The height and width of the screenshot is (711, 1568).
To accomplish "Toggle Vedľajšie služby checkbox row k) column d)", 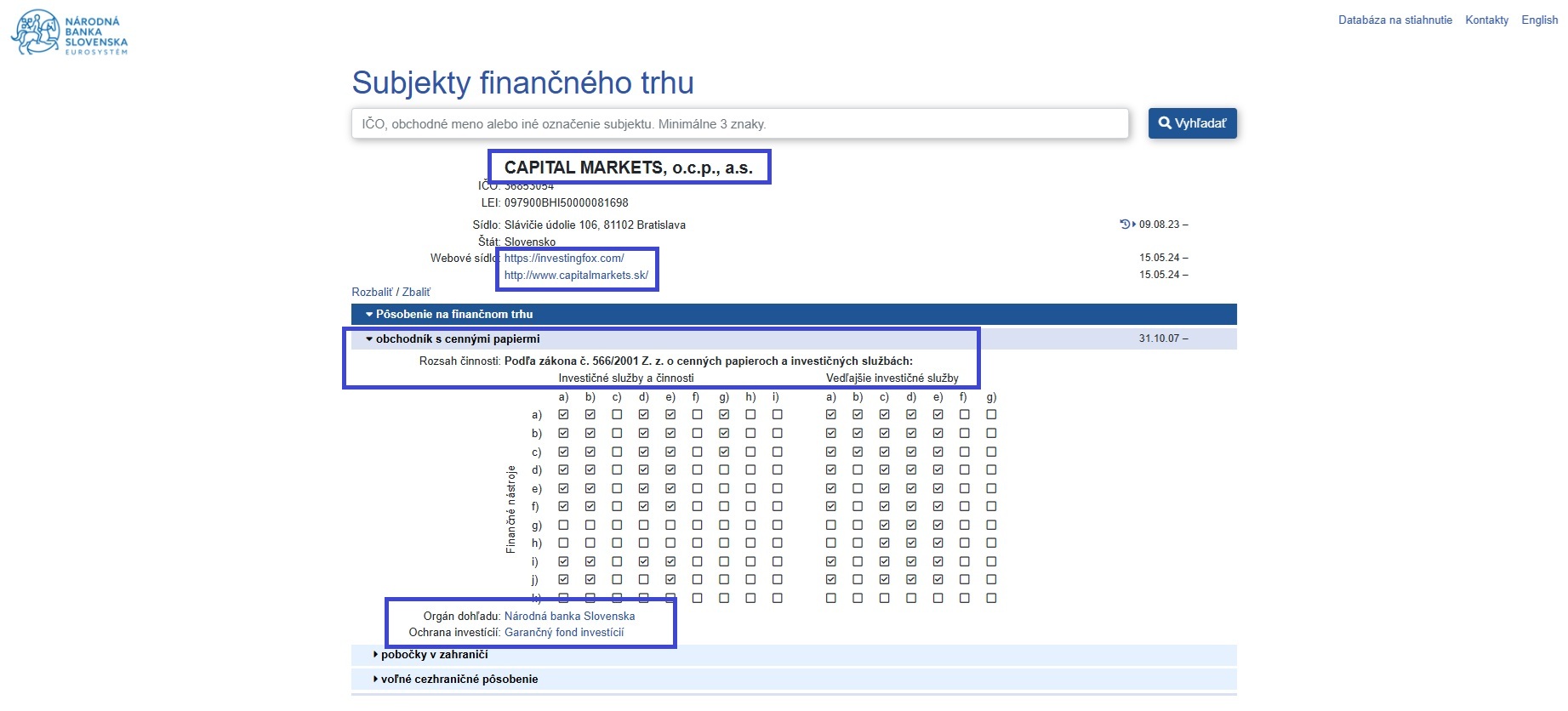I will (911, 598).
